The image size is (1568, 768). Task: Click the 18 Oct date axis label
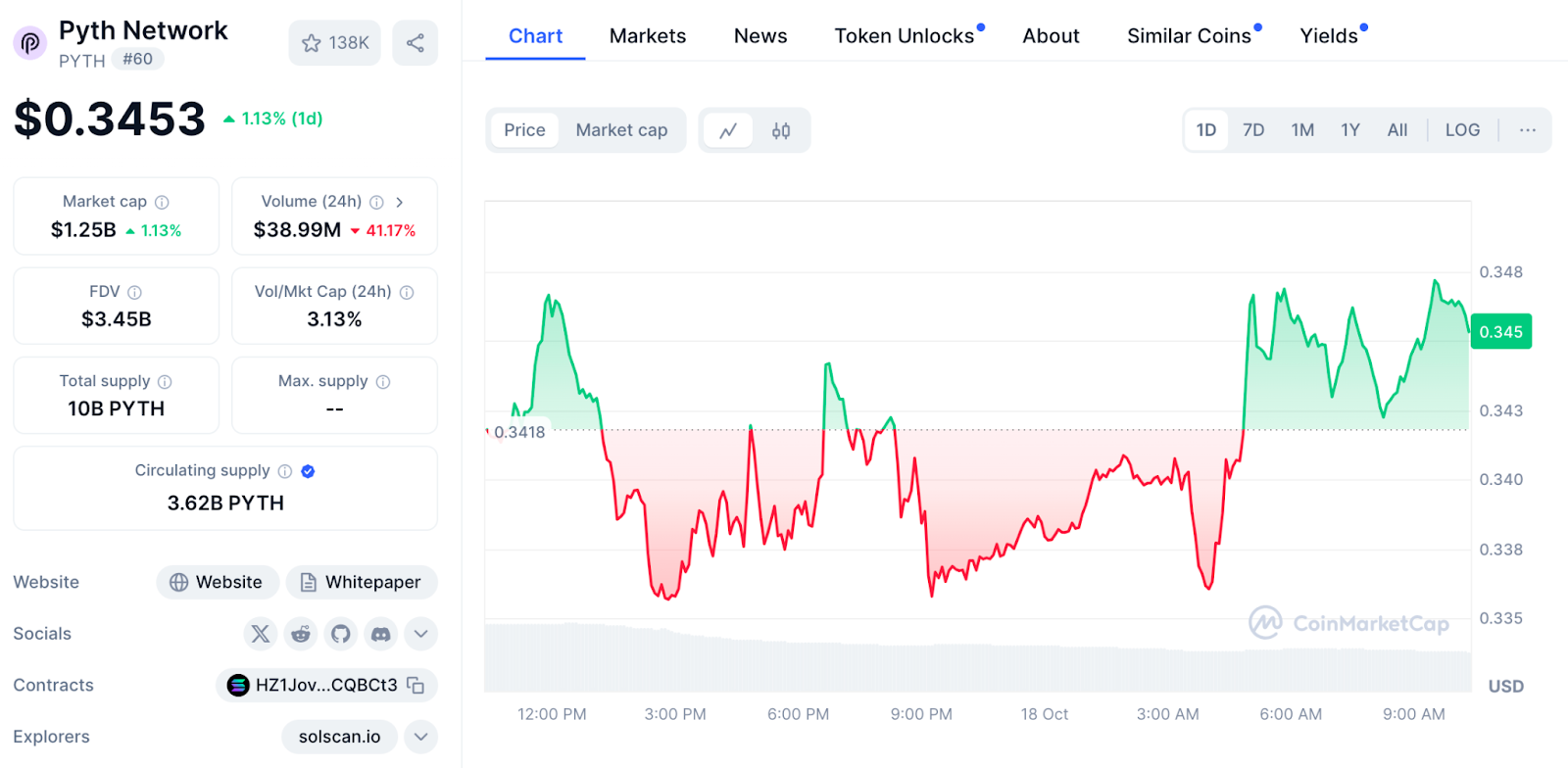1044,714
